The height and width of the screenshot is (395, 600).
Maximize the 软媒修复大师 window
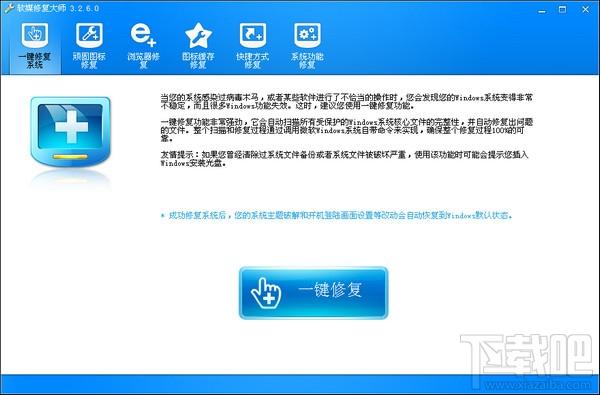pos(562,10)
